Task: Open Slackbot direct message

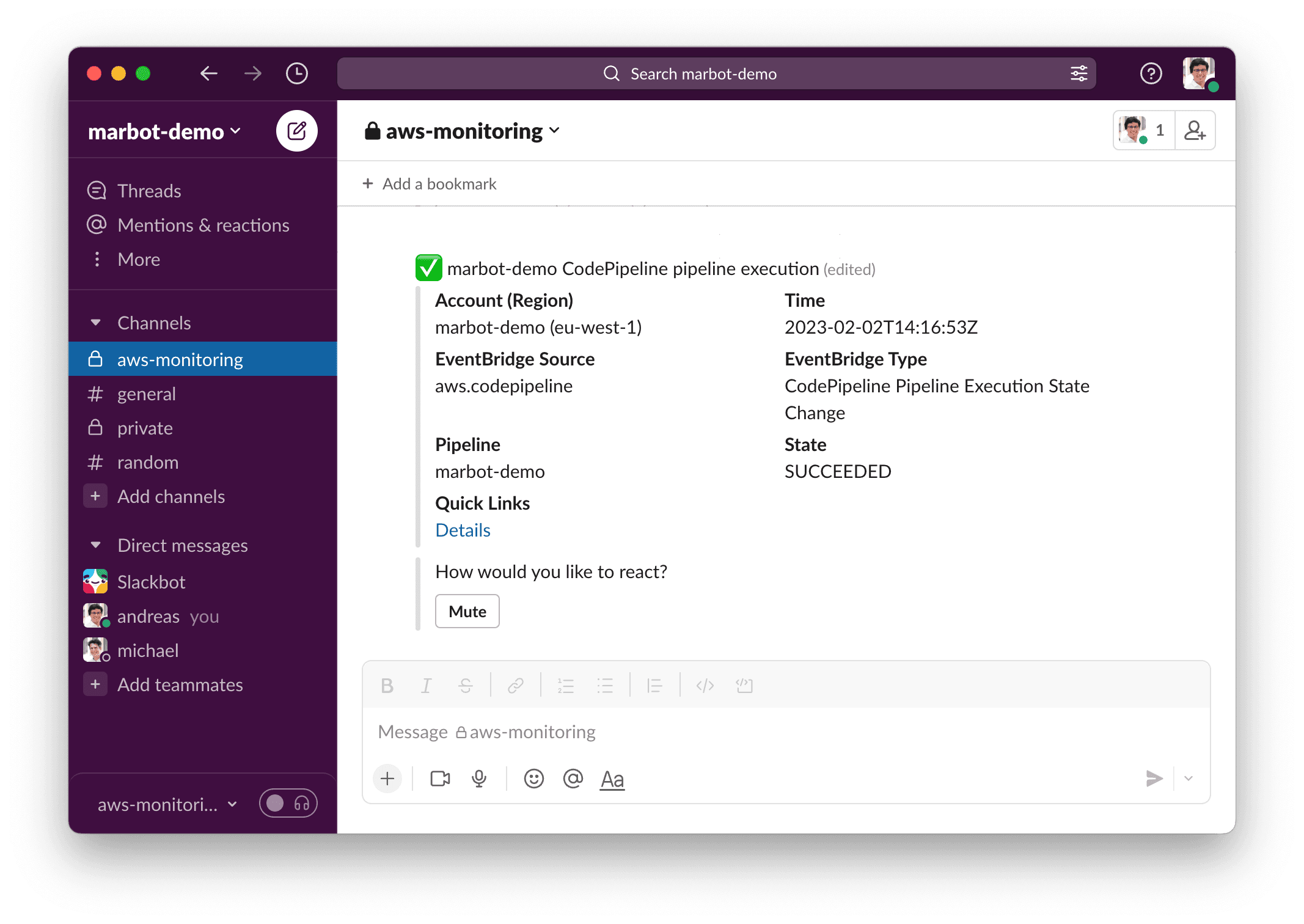Action: pos(203,582)
